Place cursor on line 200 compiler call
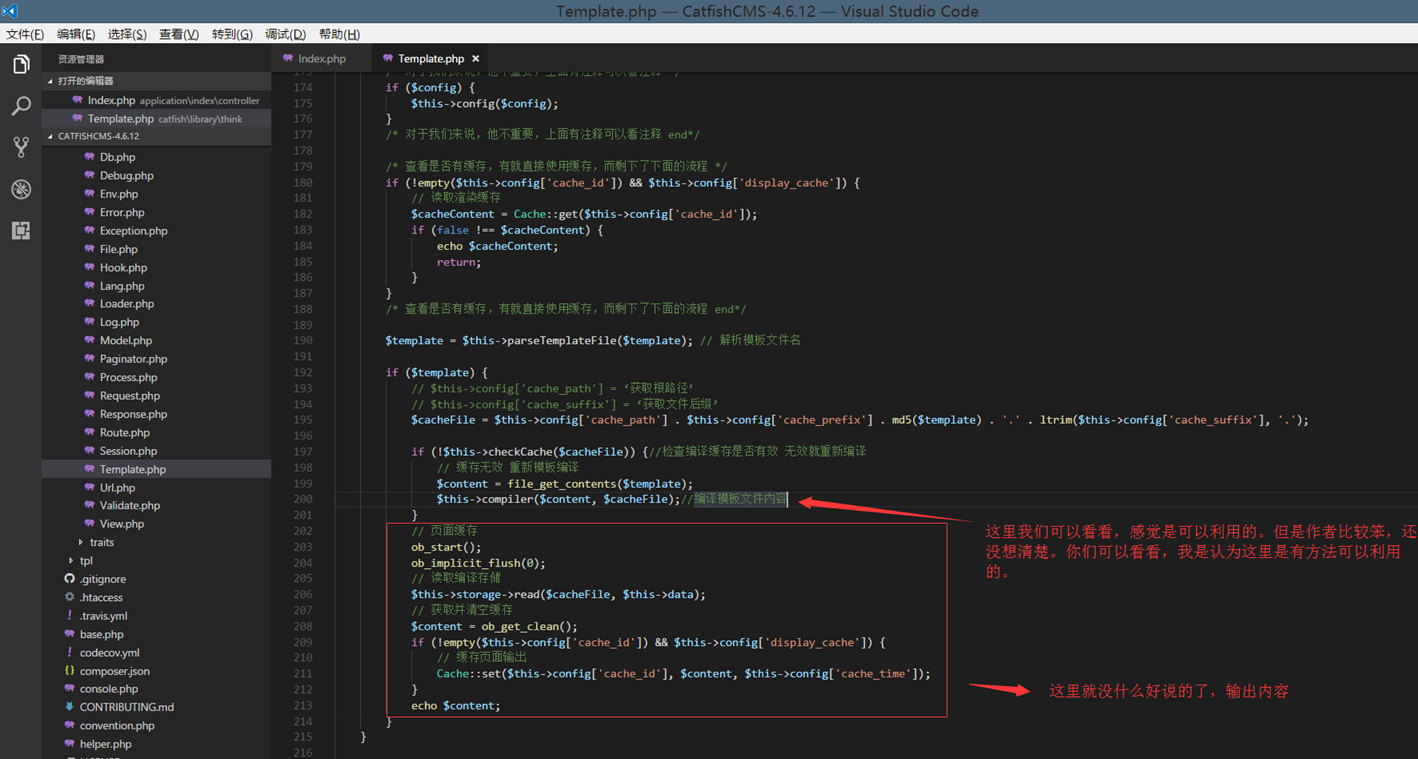The image size is (1418, 759). (x=557, y=499)
